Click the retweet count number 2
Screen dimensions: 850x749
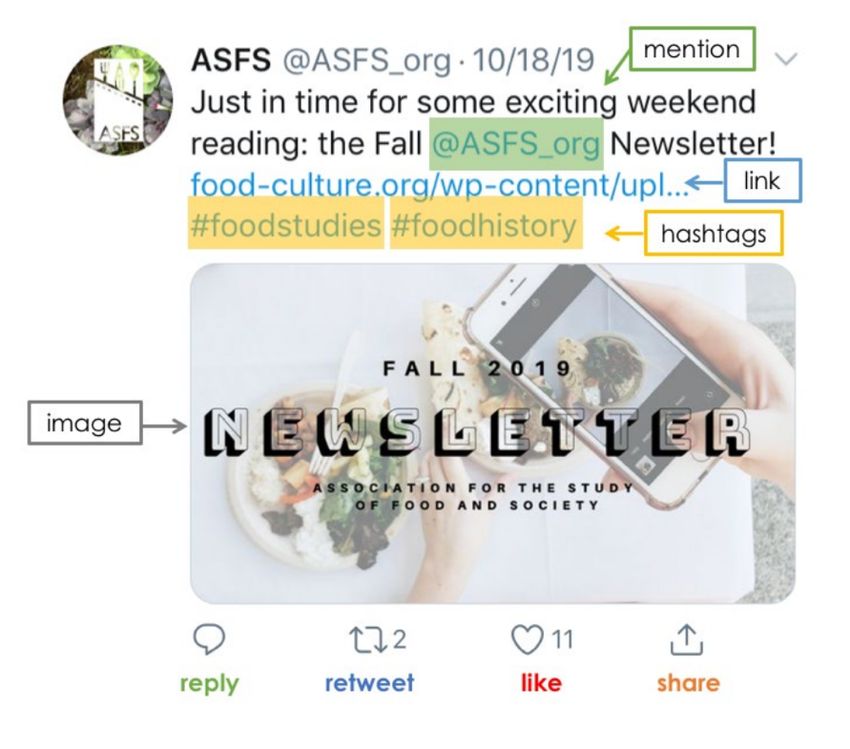(x=399, y=640)
